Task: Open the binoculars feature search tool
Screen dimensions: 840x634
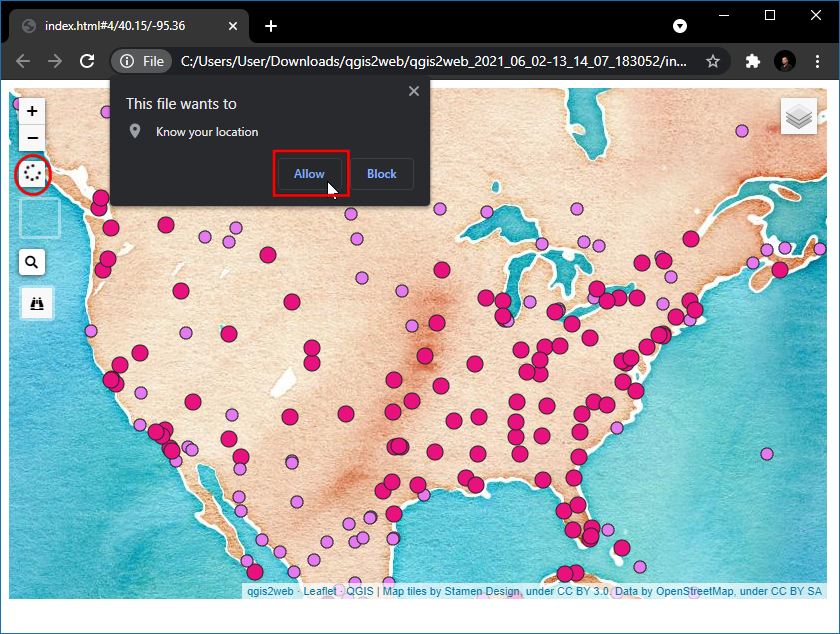Action: tap(37, 304)
